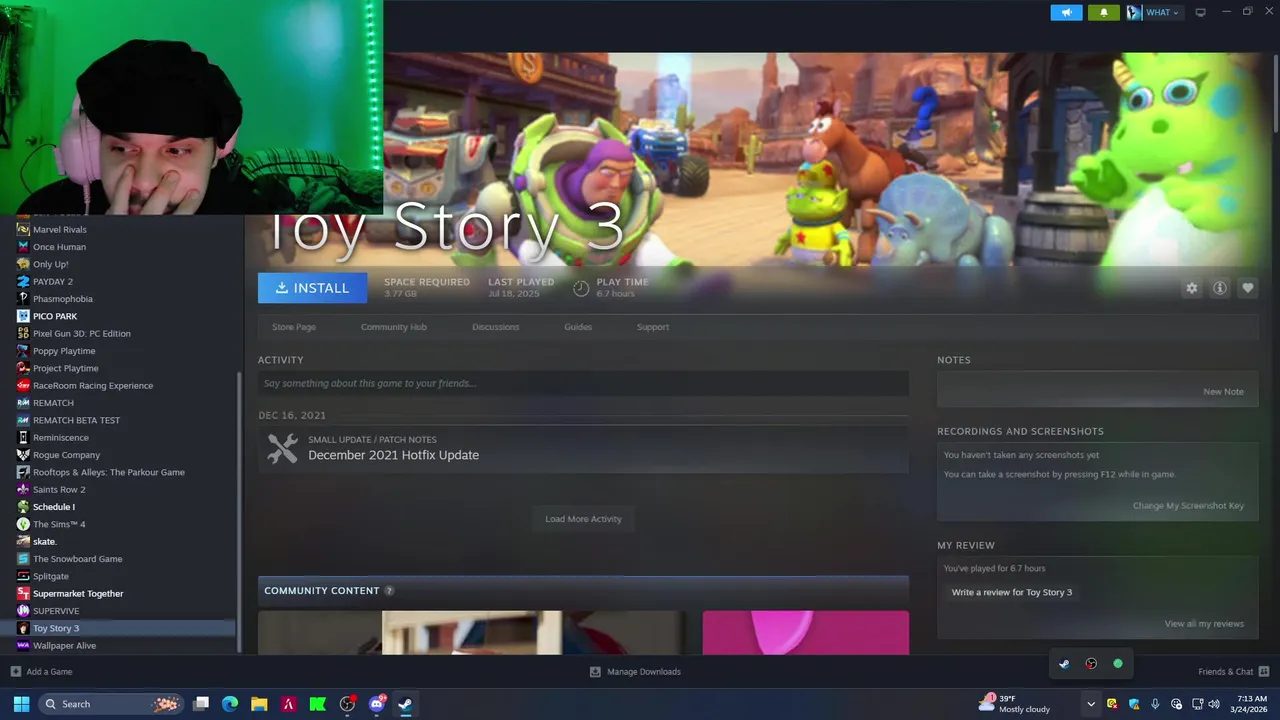1280x720 pixels.
Task: Open the Community Hub tab
Action: (394, 327)
